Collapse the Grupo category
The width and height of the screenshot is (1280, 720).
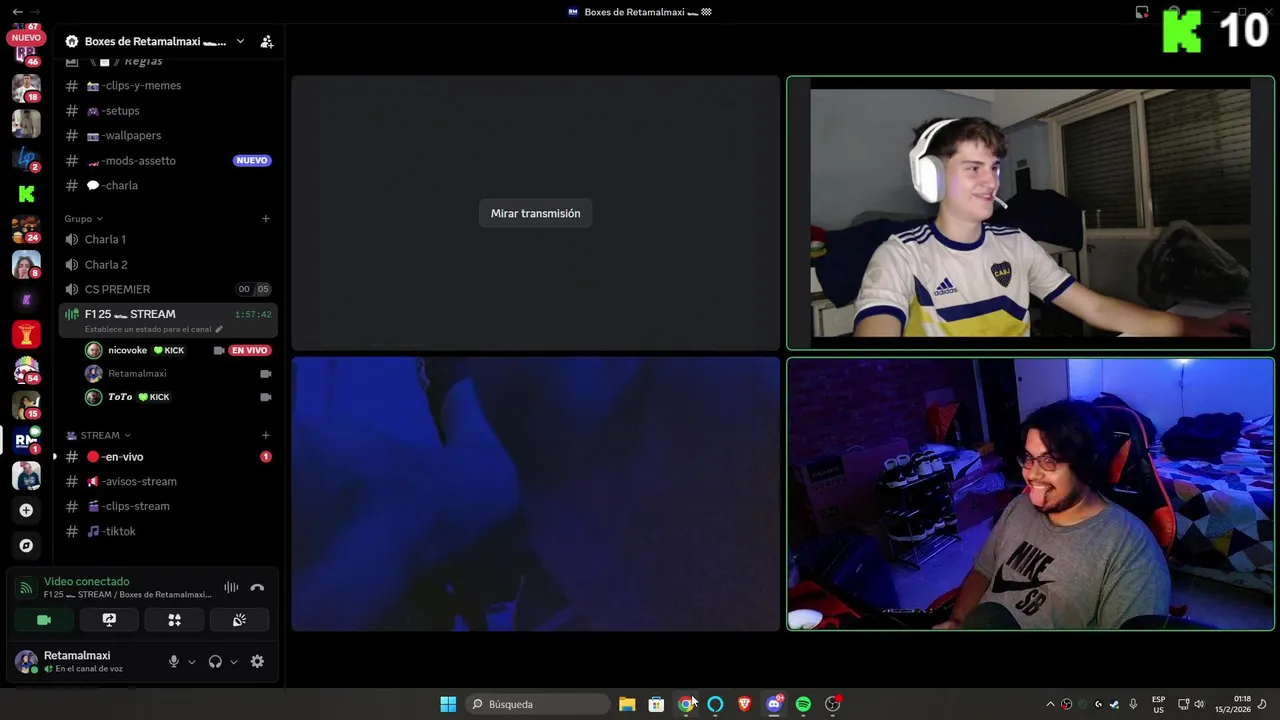[83, 219]
